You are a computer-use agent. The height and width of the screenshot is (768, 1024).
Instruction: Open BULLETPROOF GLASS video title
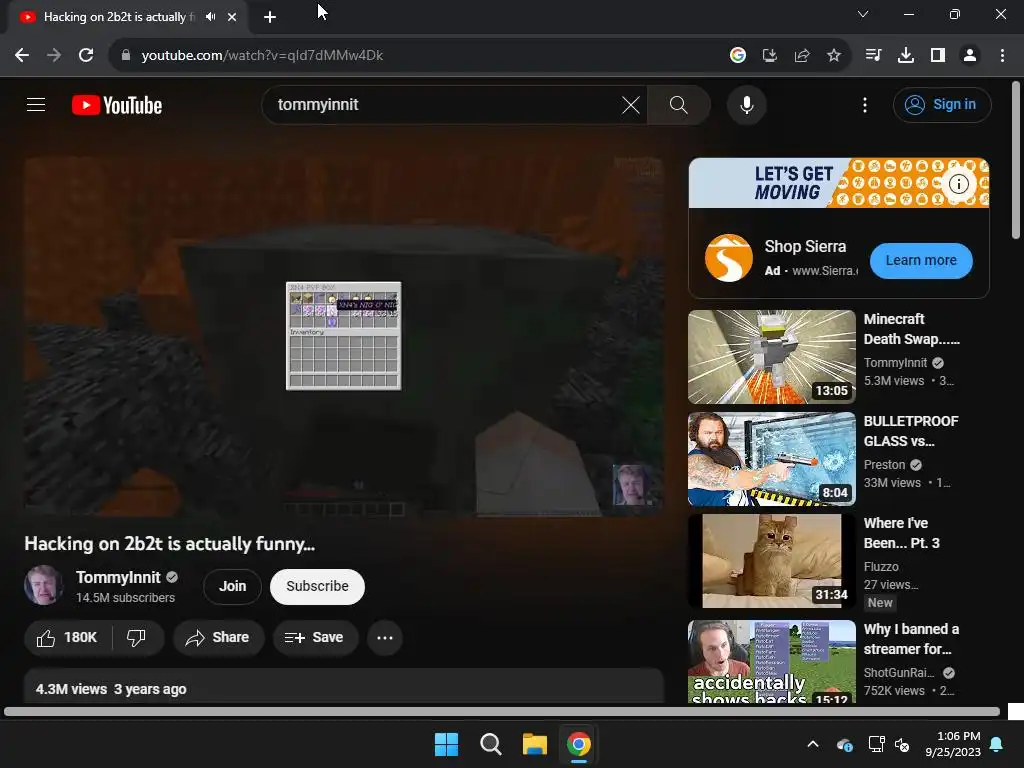point(911,431)
